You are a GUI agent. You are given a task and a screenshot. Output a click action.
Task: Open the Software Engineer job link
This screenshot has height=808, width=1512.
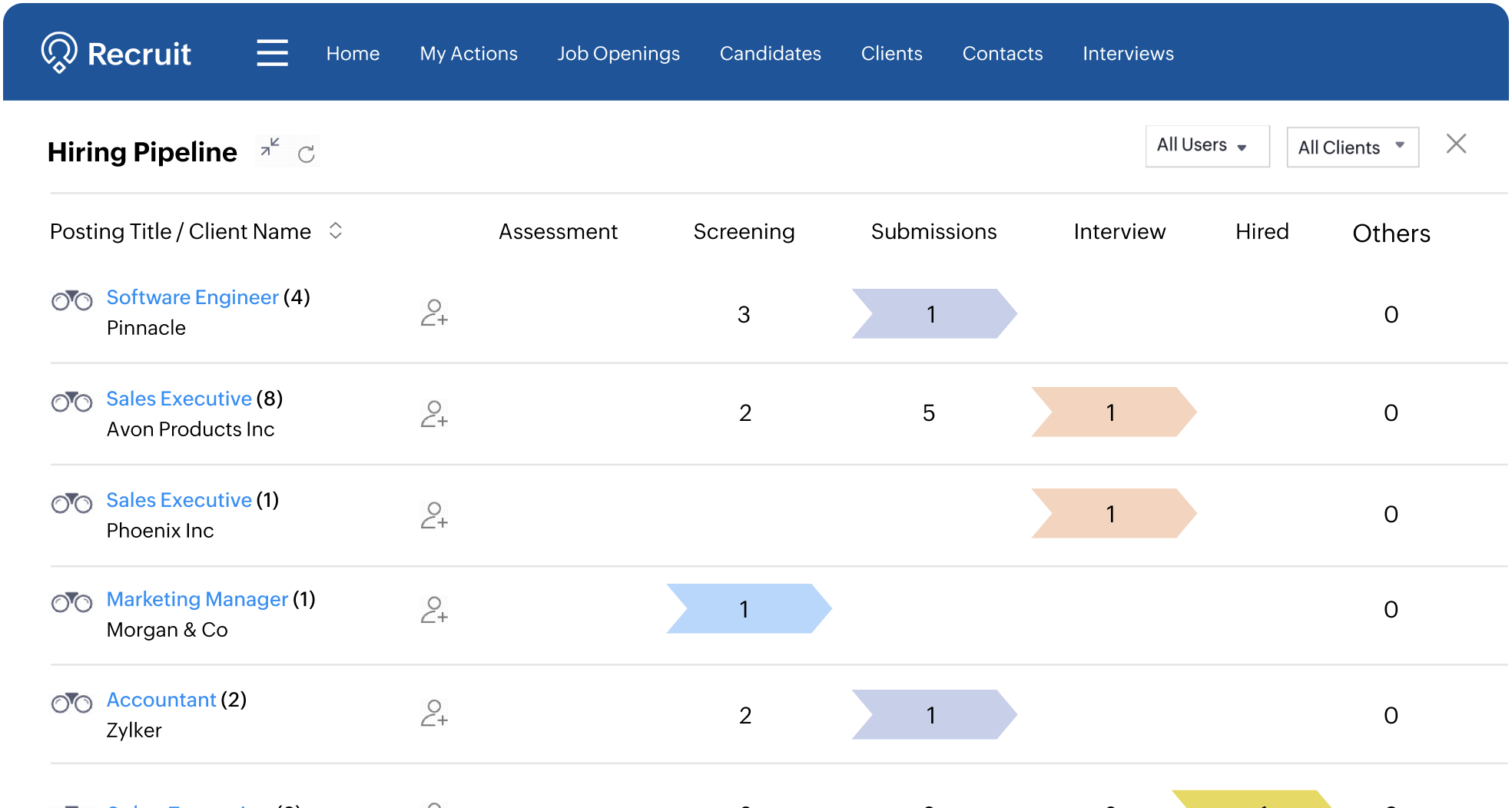click(x=192, y=297)
